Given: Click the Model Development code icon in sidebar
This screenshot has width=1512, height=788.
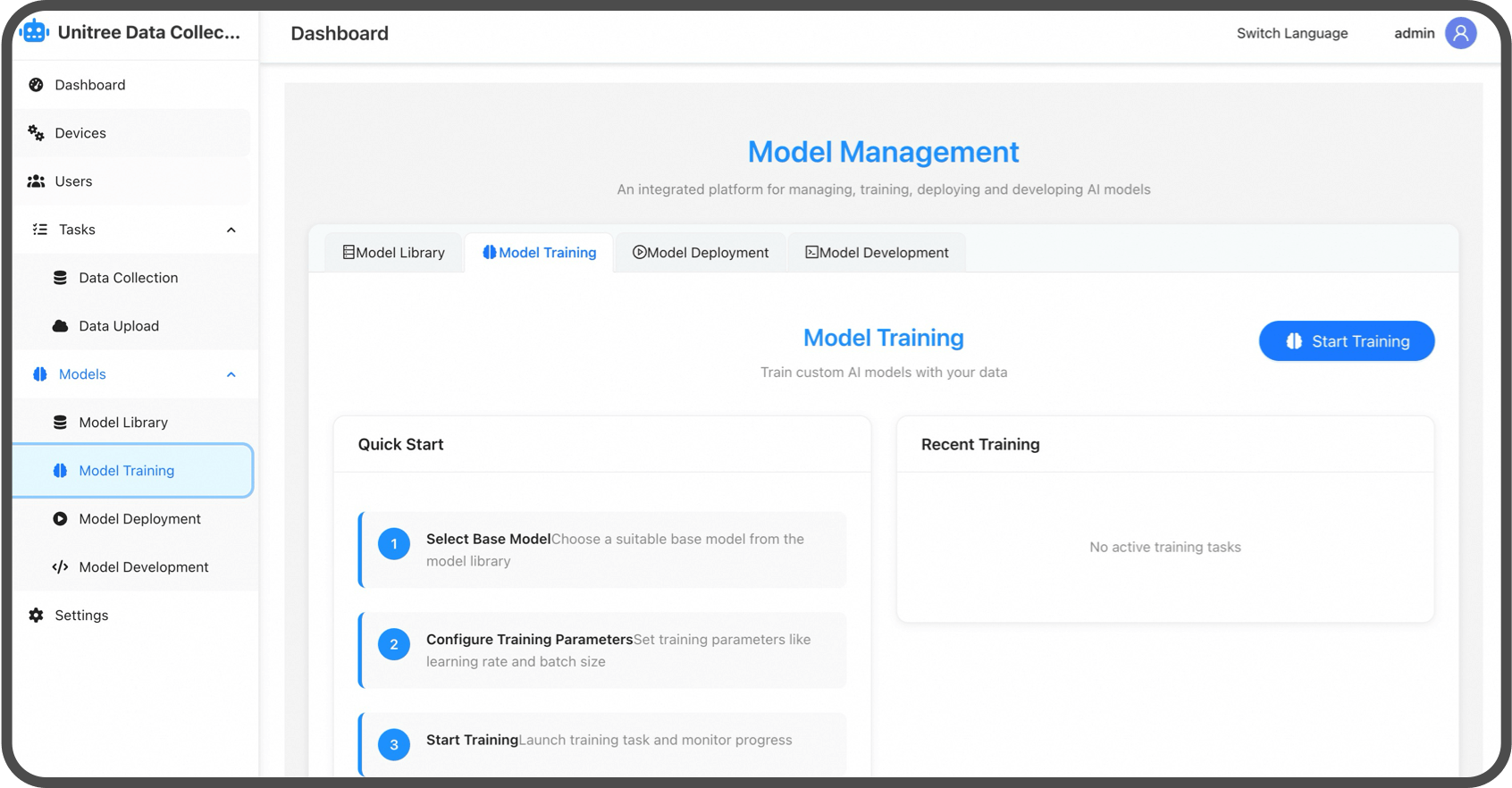Looking at the screenshot, I should tap(60, 567).
